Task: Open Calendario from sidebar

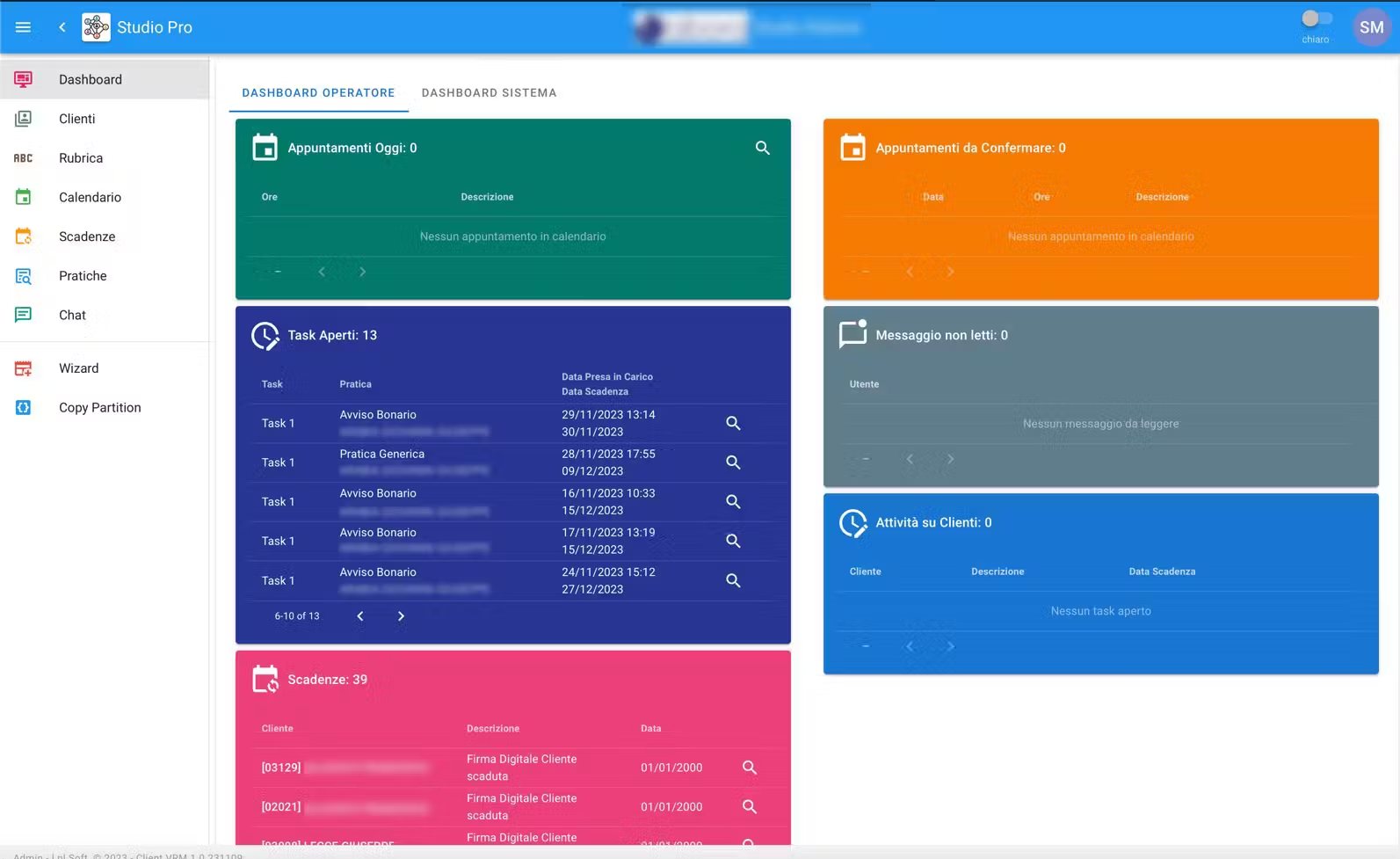Action: (105, 197)
